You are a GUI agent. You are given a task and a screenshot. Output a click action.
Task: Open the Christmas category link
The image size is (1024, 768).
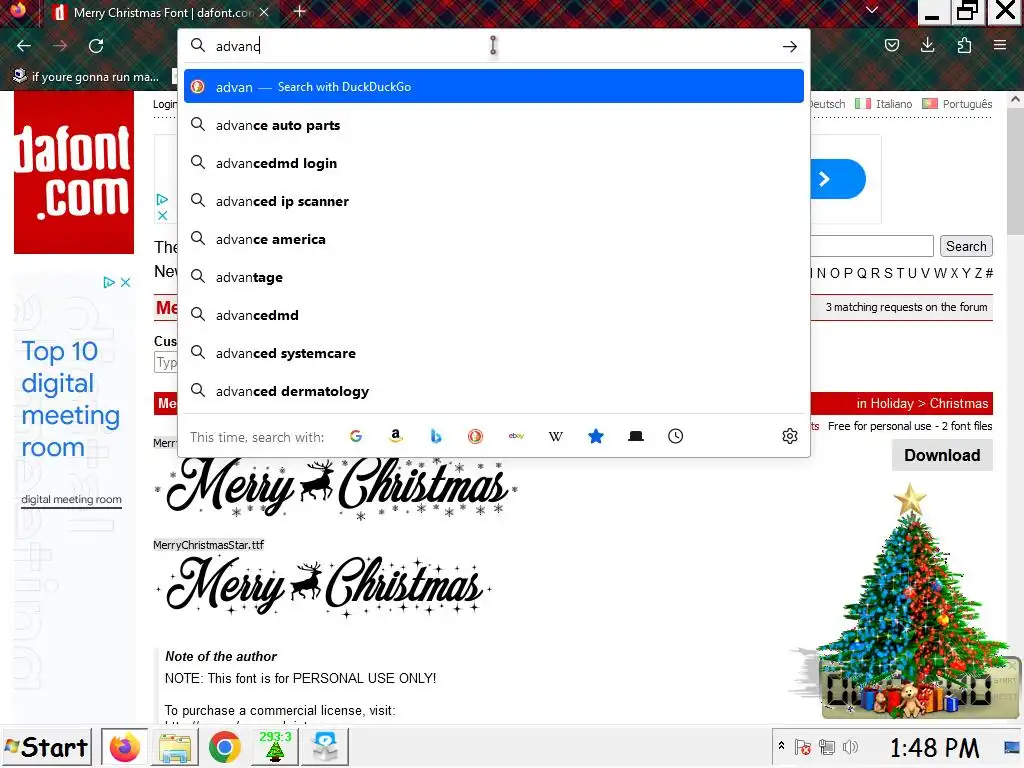pos(959,403)
